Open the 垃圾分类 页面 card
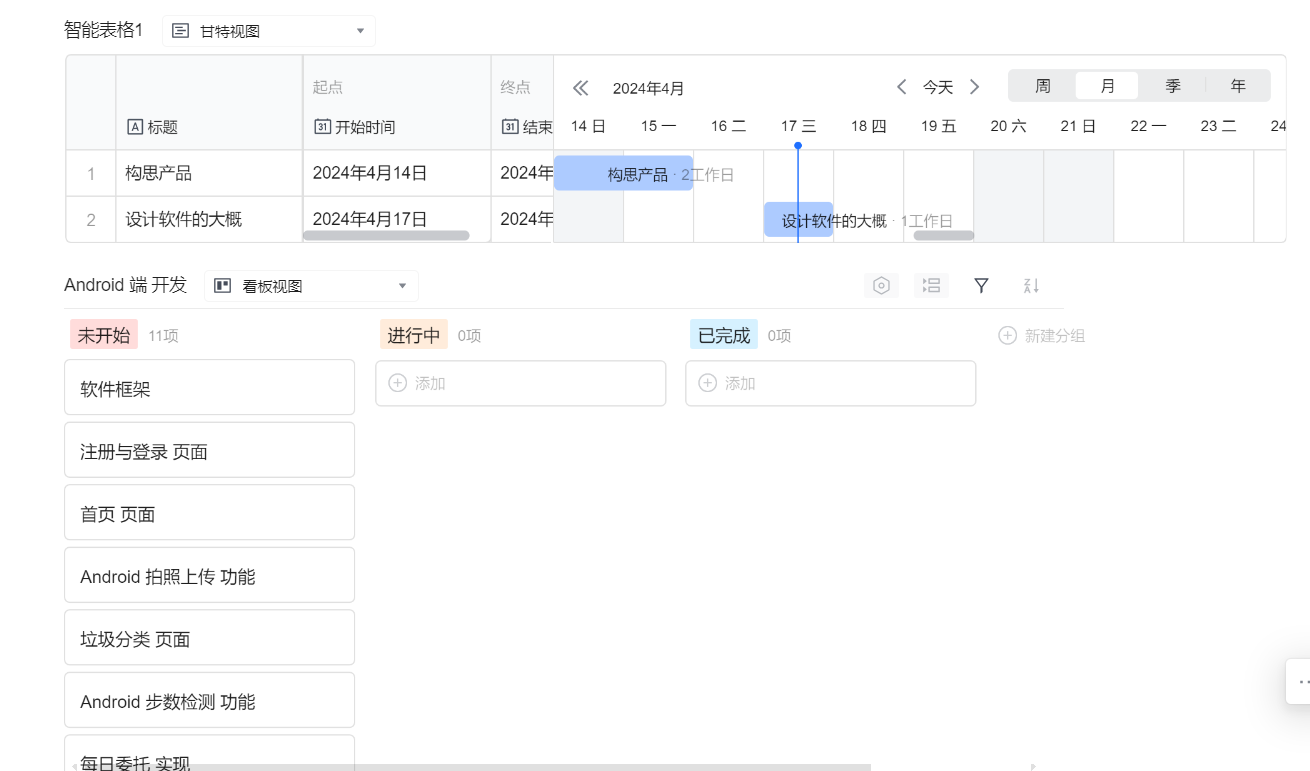This screenshot has width=1310, height=771. [x=209, y=637]
